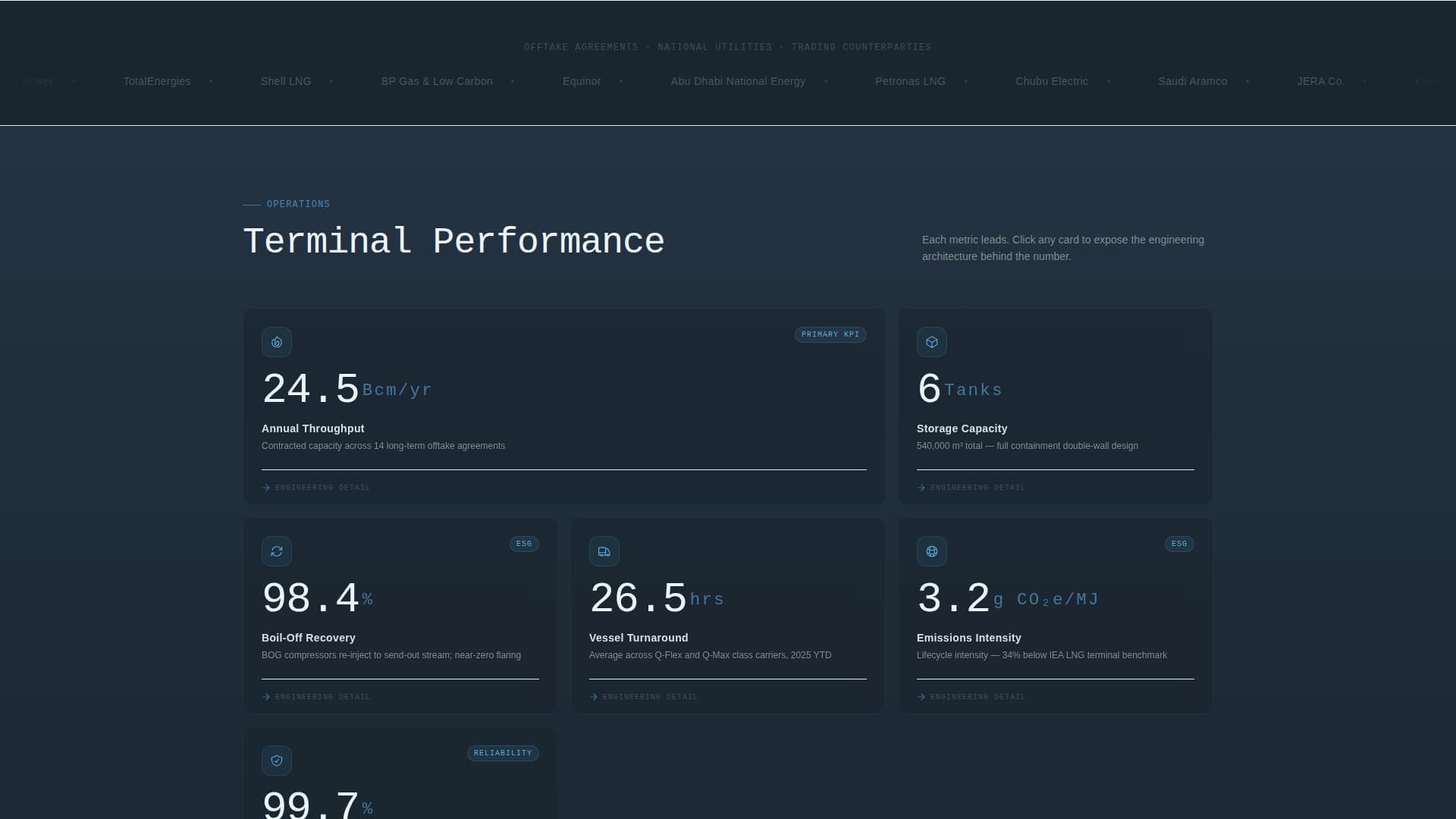Click the recycle icon on Boil-Off Recovery card

(x=276, y=551)
